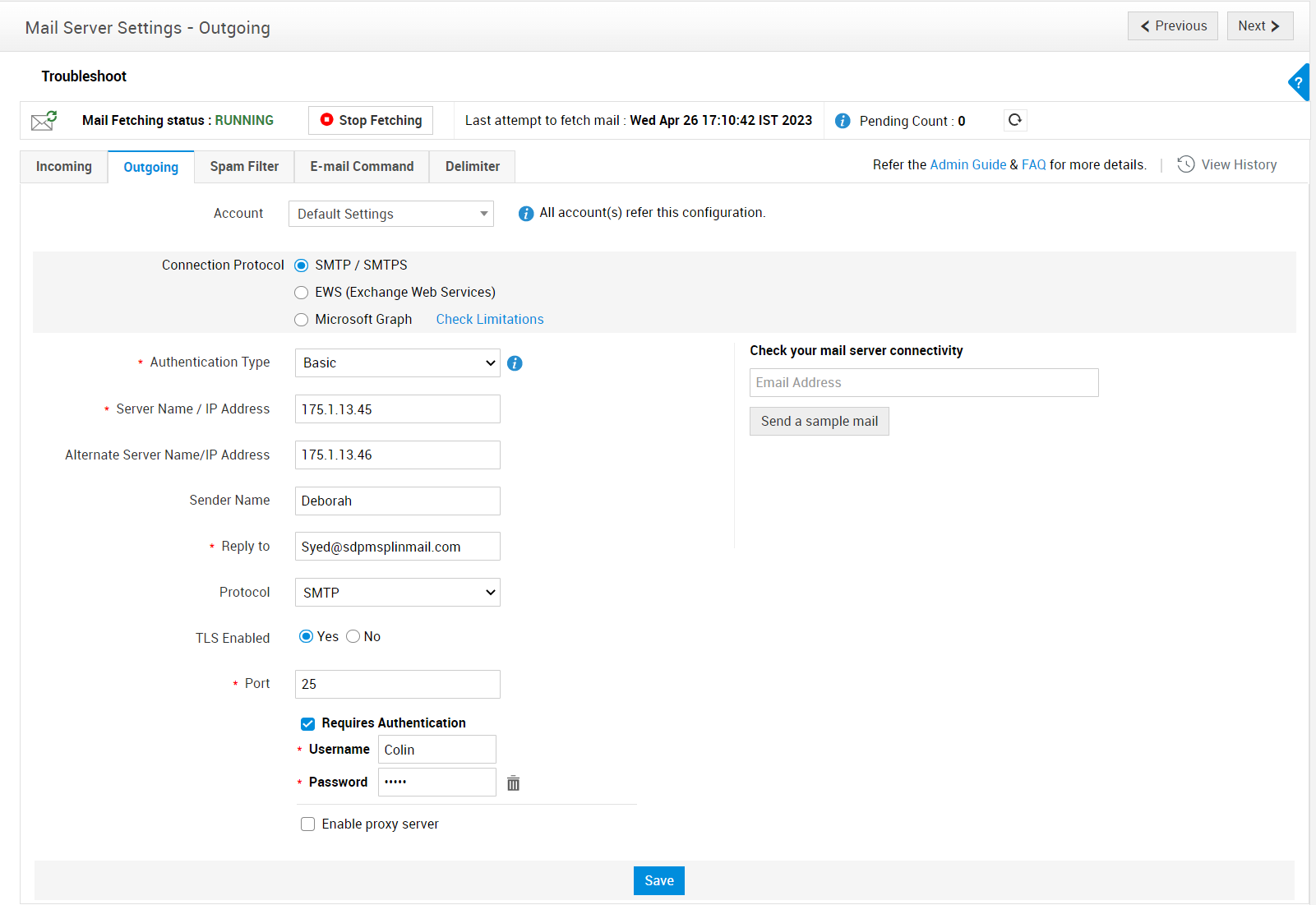The height and width of the screenshot is (905, 1316).
Task: Open the Spam Filter tab
Action: coord(244,167)
